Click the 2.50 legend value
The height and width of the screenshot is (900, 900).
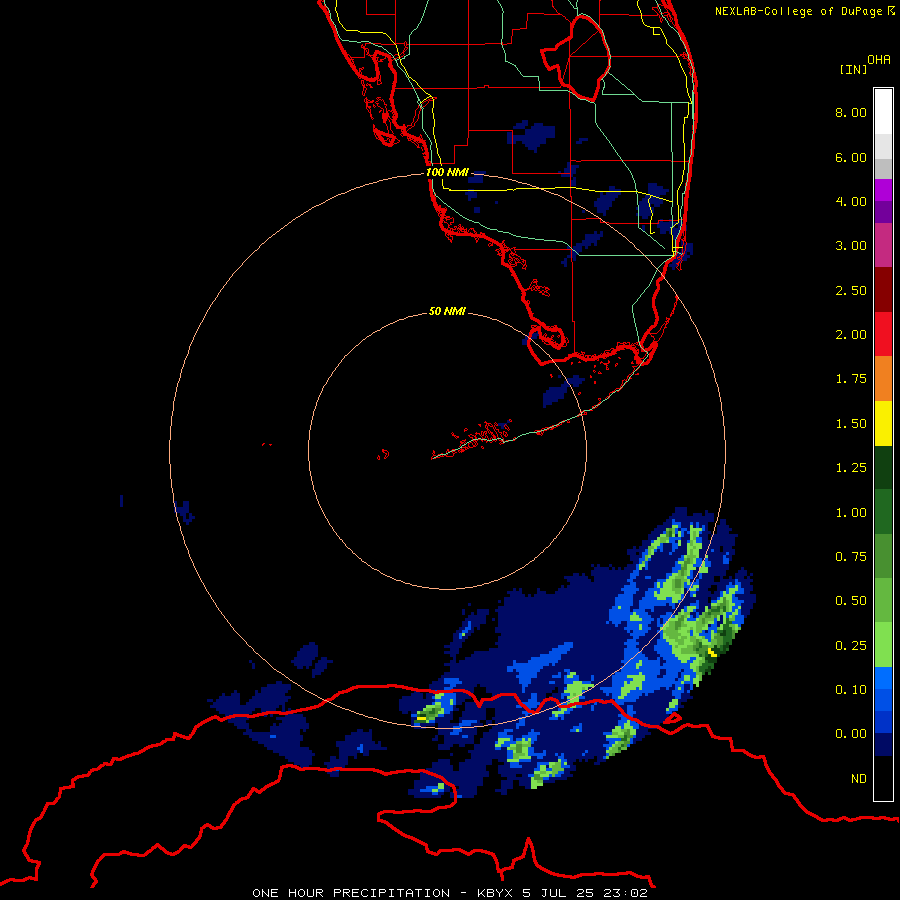(851, 290)
